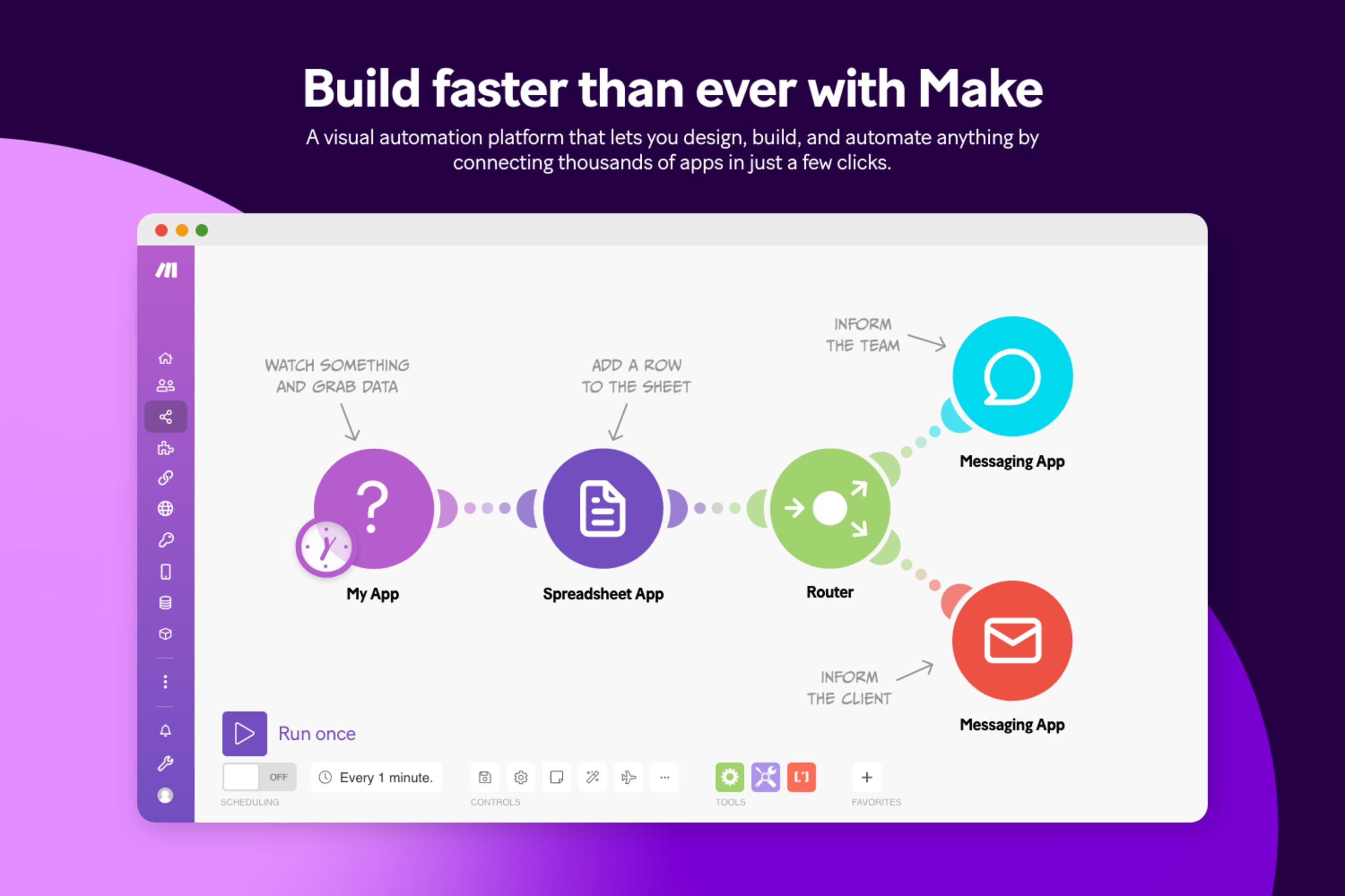The image size is (1345, 896).
Task: Click the More options ellipsis button
Action: click(x=667, y=778)
